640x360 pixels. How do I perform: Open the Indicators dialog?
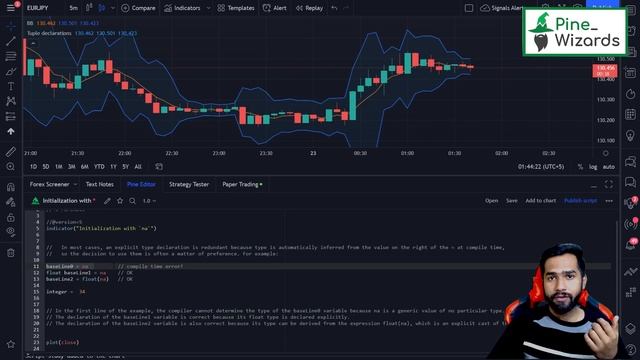point(182,8)
